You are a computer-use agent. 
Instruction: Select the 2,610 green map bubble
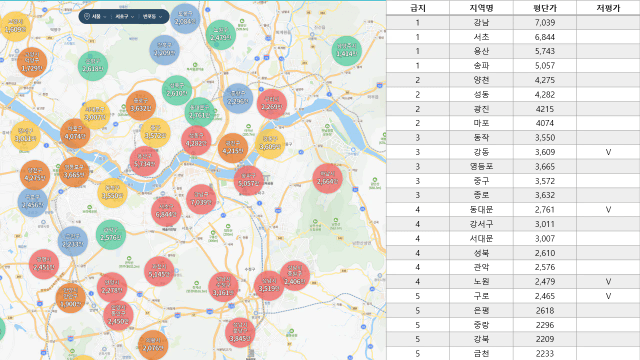click(177, 90)
